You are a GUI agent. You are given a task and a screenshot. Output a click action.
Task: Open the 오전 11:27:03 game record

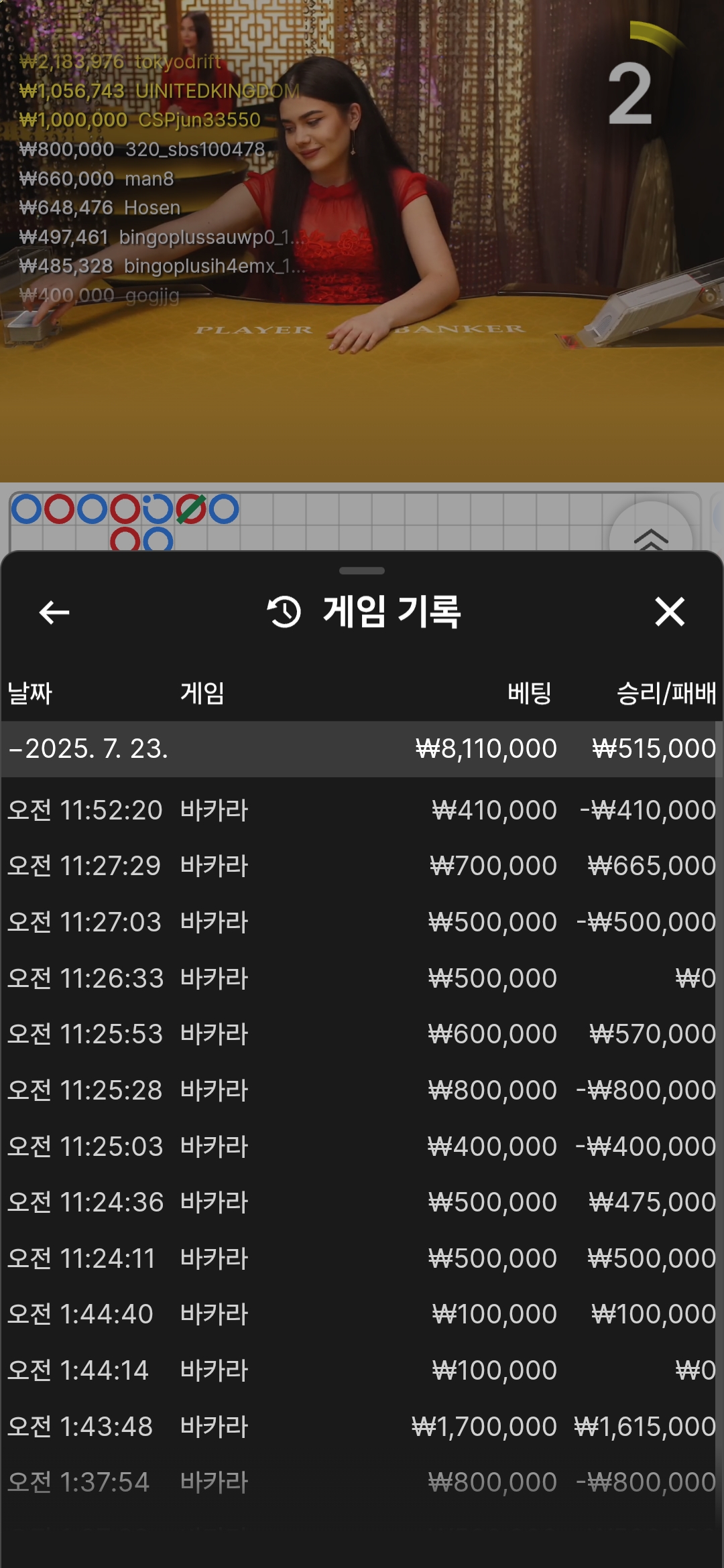(362, 922)
